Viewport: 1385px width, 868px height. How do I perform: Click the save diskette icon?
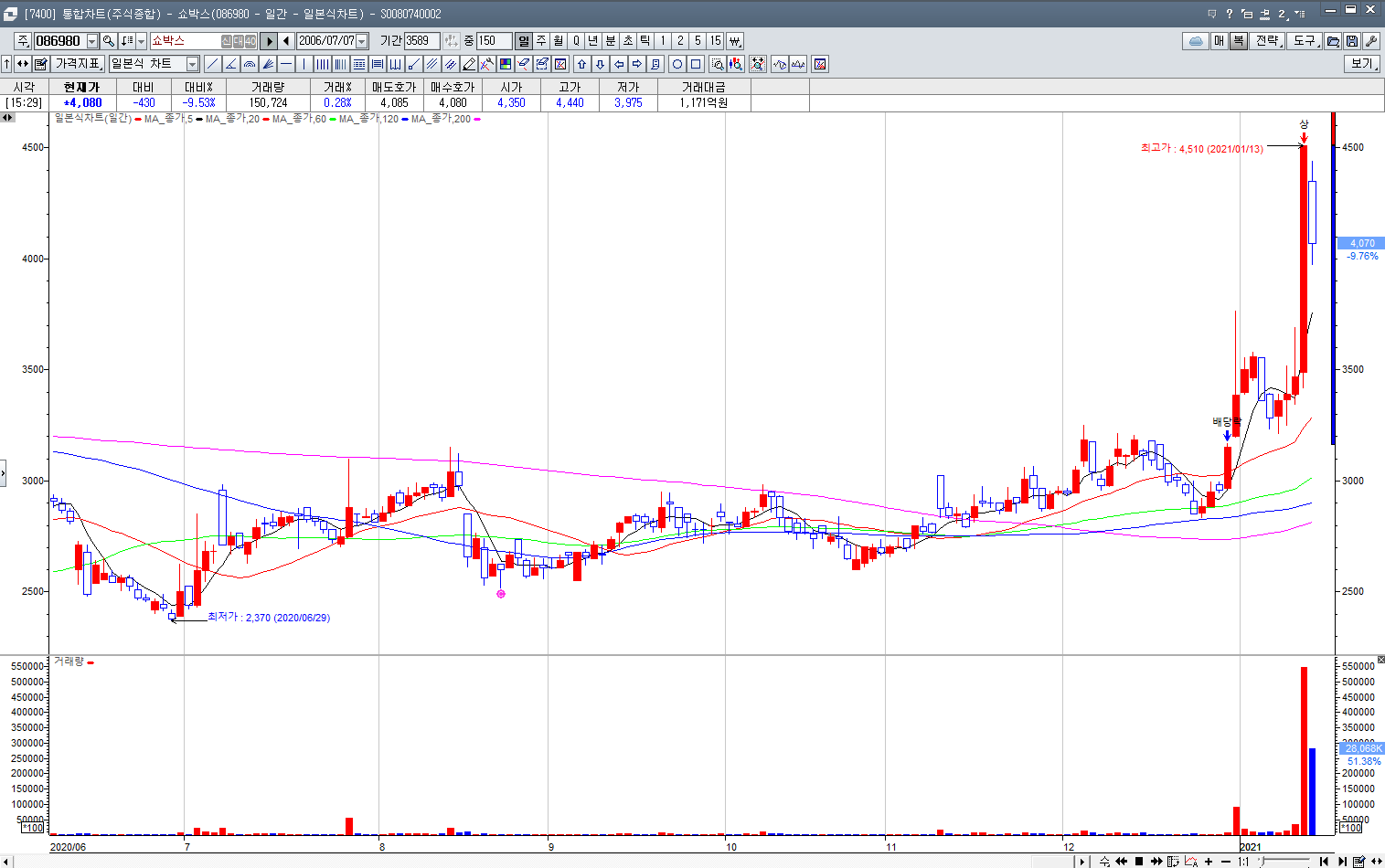[x=1352, y=41]
